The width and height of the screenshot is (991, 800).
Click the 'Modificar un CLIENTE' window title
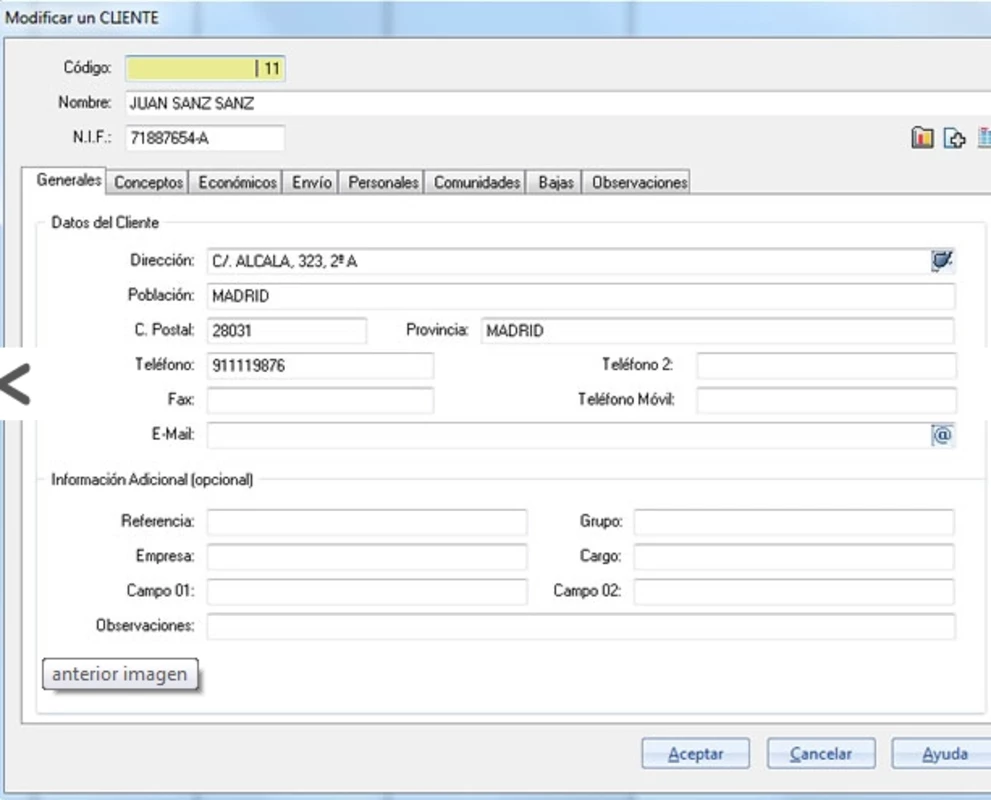click(82, 18)
